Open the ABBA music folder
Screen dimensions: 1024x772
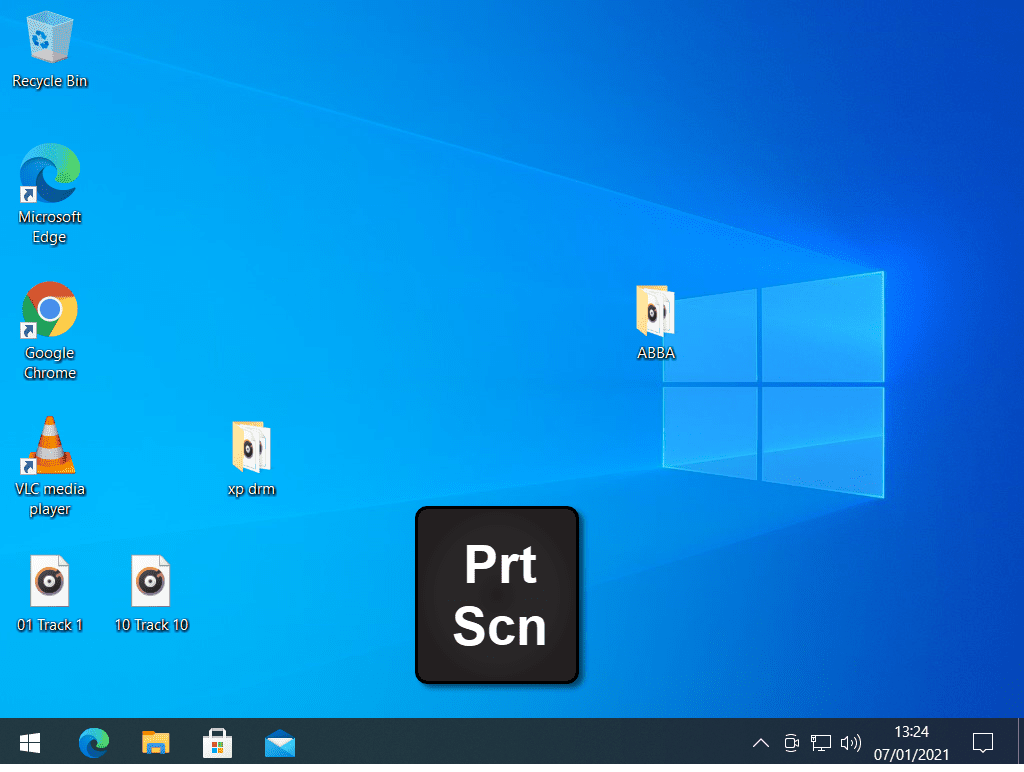click(x=655, y=312)
